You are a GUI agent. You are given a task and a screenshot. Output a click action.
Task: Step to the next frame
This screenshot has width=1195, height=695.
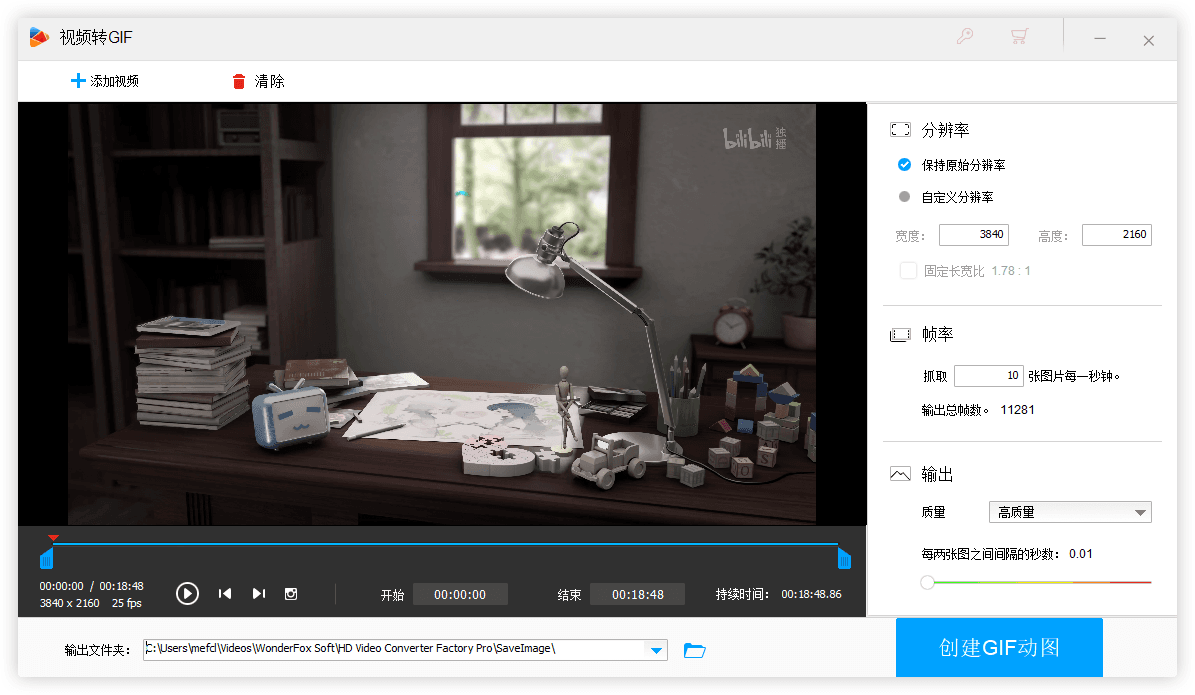[258, 594]
